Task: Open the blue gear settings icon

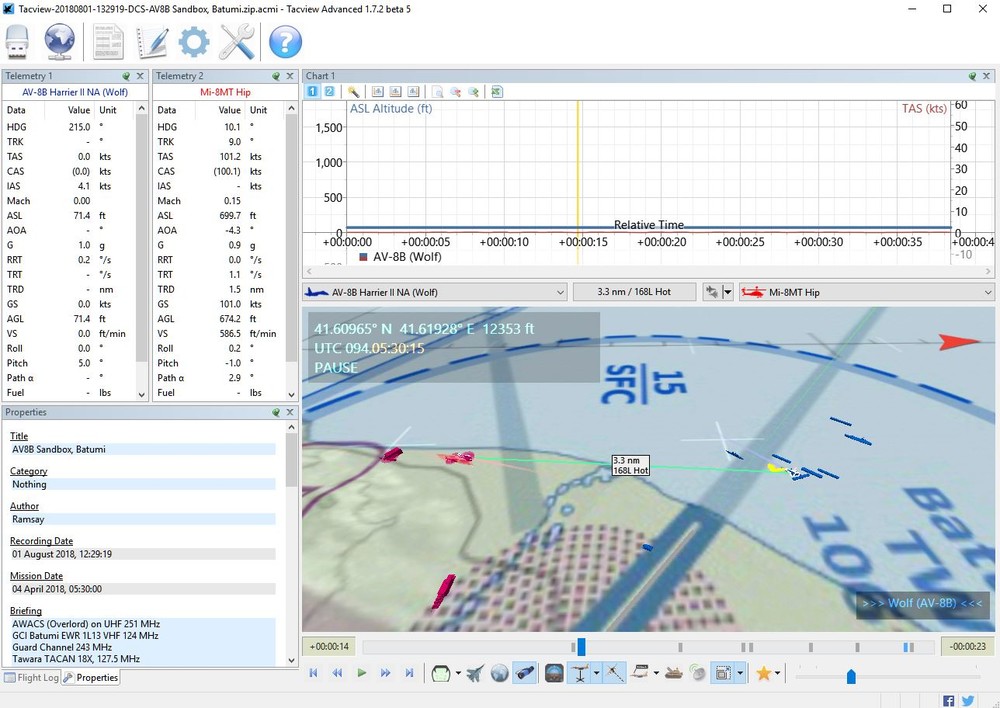Action: click(194, 42)
